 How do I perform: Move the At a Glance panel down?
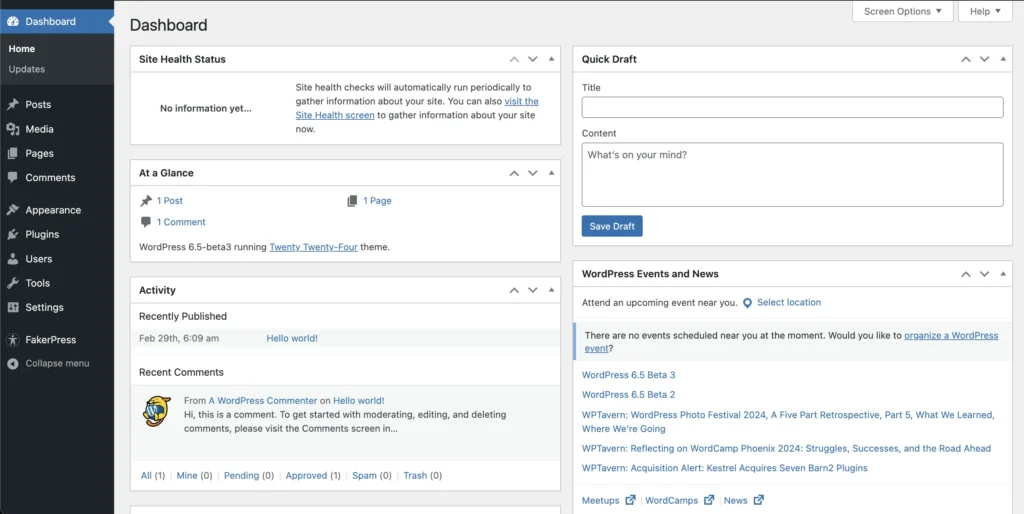coord(533,173)
